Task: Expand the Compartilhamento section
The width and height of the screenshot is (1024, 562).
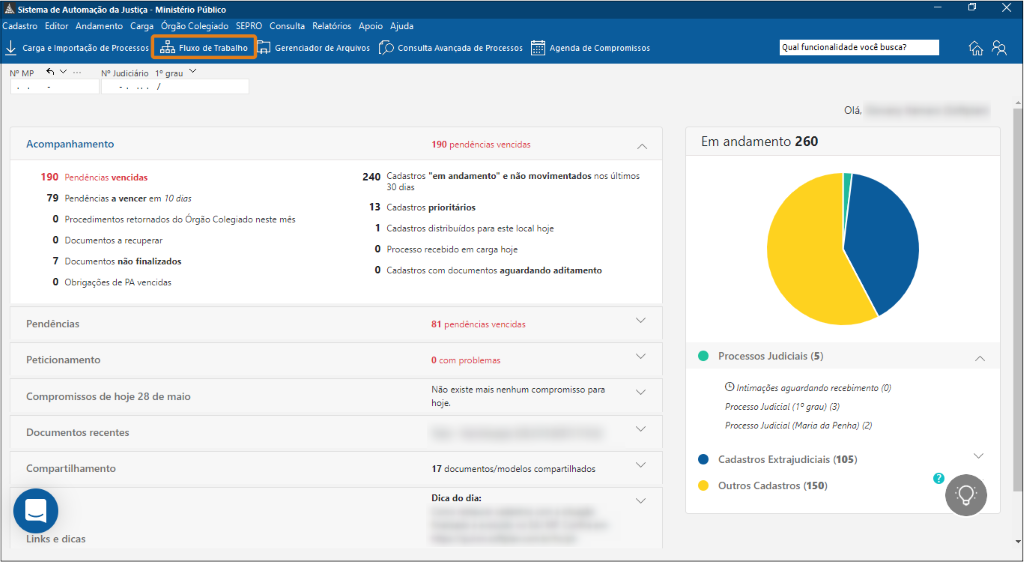Action: coord(641,465)
